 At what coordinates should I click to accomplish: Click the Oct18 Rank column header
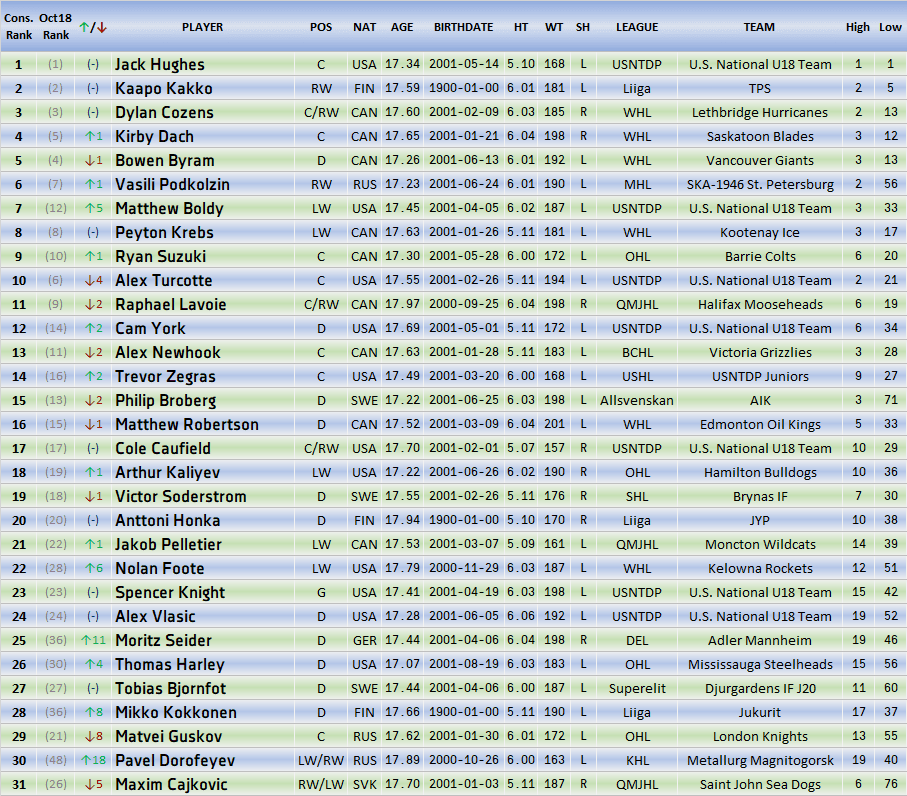tap(56, 27)
